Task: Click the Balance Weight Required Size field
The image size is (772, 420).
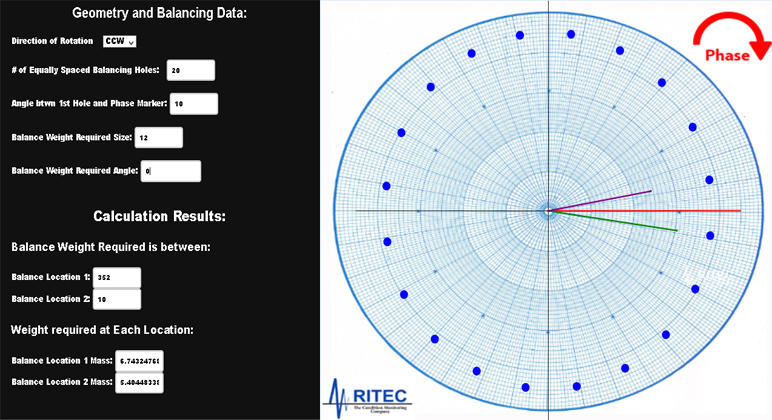Action: point(158,137)
